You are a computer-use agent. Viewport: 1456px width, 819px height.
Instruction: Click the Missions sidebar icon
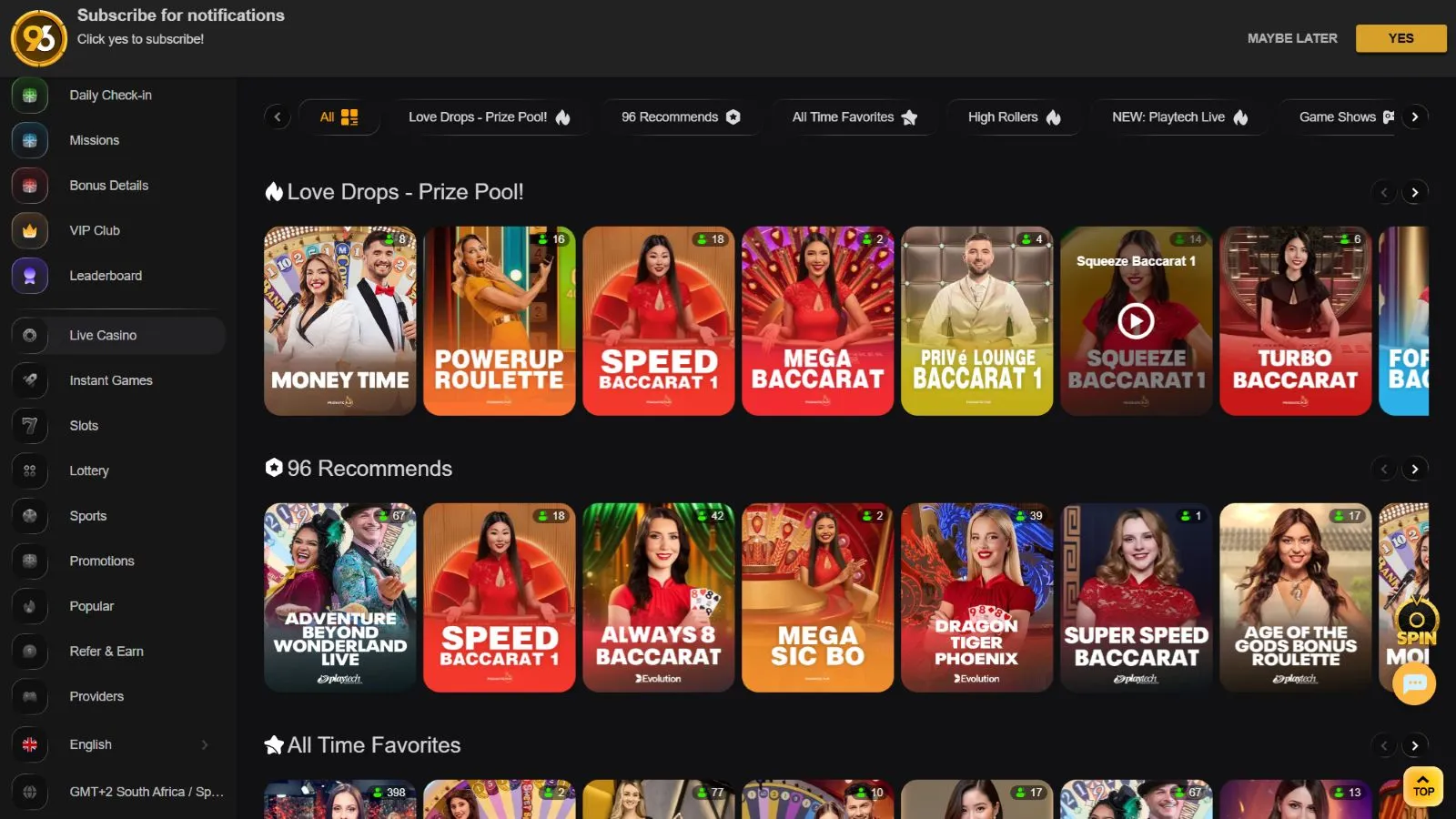30,140
